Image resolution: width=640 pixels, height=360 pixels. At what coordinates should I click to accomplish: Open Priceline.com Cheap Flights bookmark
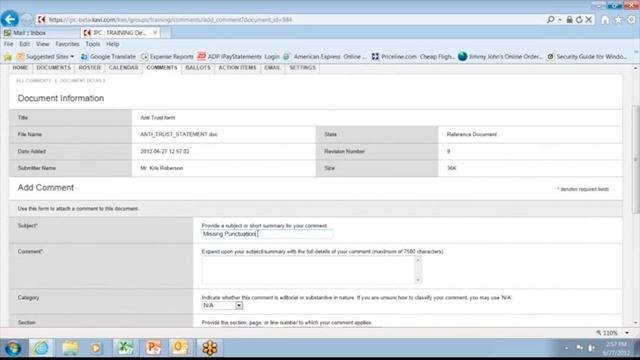point(413,57)
